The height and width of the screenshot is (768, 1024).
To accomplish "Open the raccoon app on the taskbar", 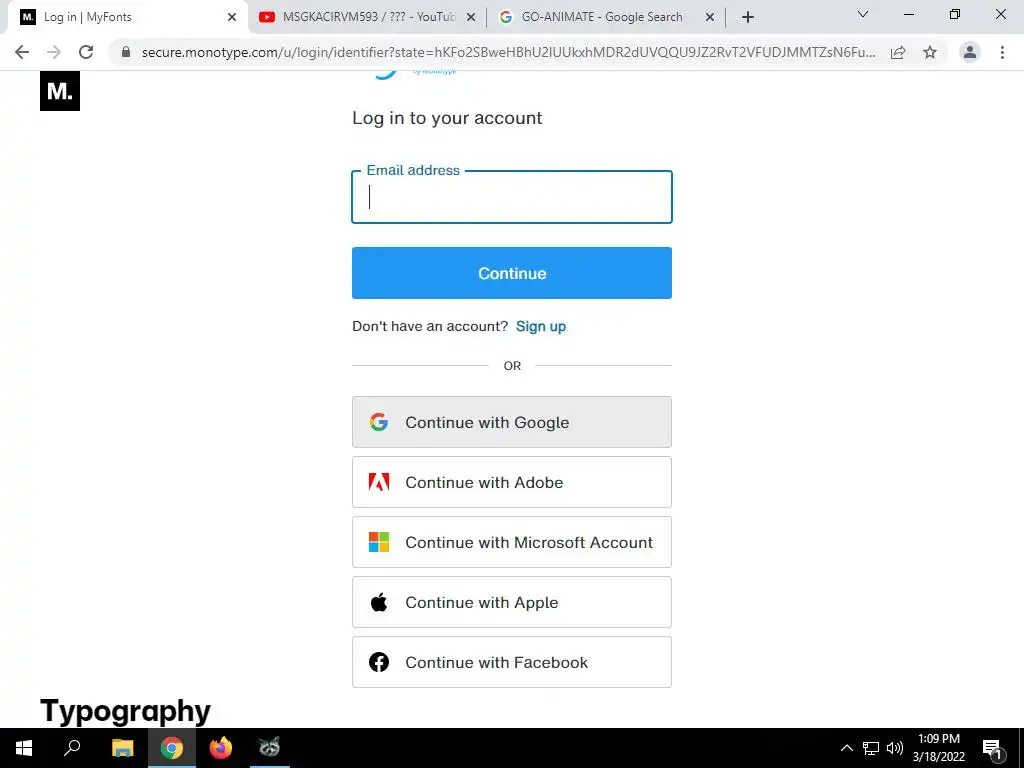I will click(269, 748).
